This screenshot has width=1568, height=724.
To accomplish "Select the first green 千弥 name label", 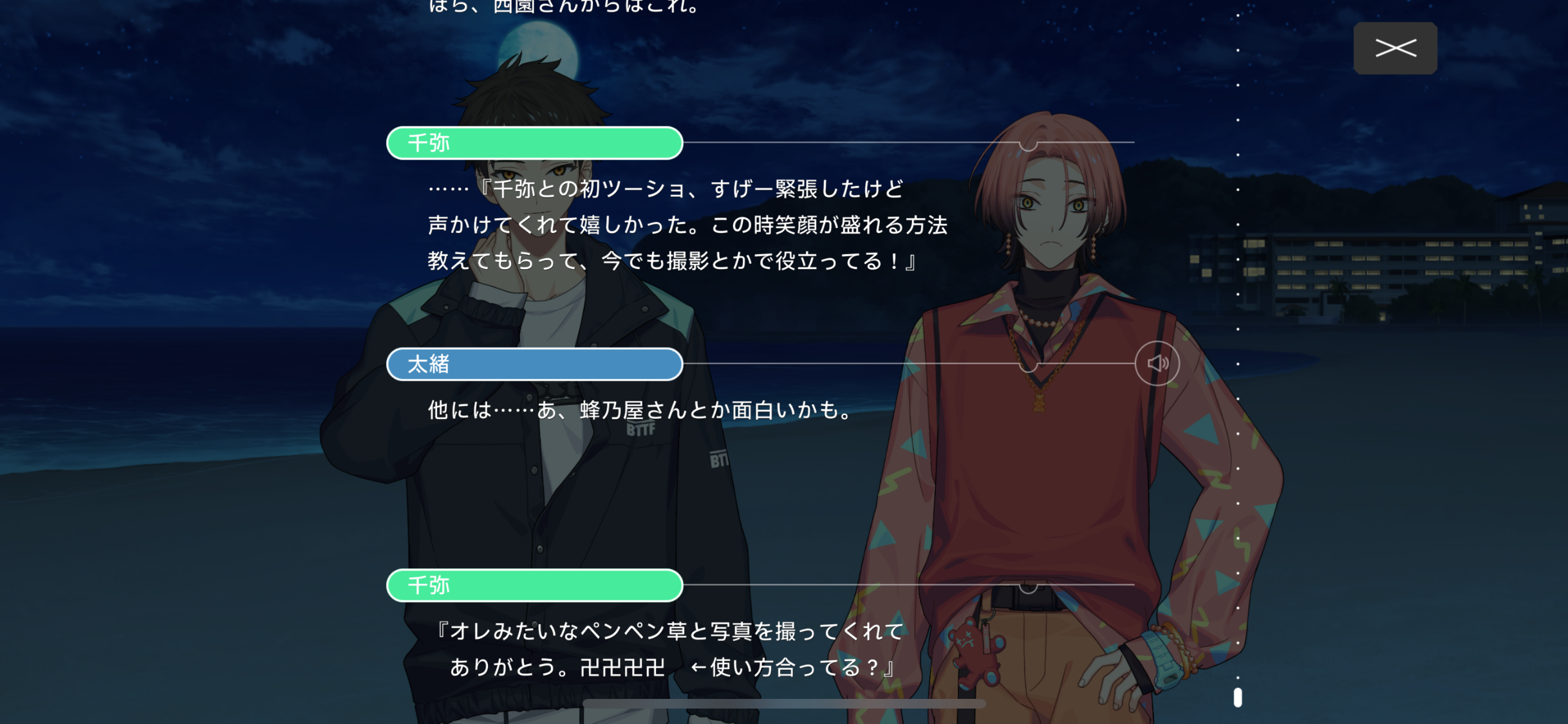I will (534, 143).
